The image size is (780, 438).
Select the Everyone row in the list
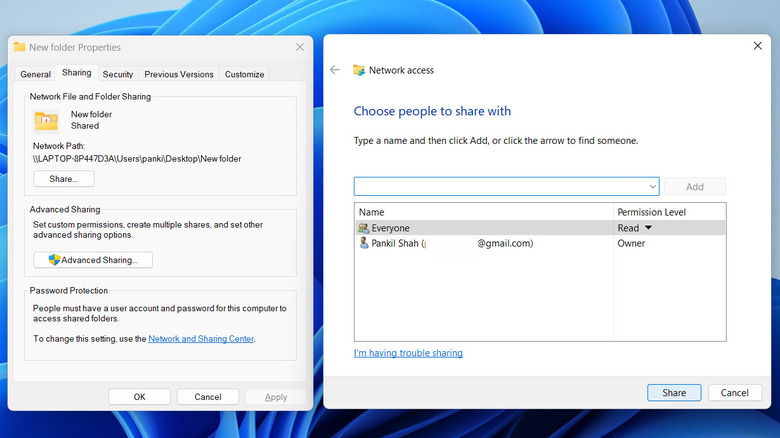480,228
